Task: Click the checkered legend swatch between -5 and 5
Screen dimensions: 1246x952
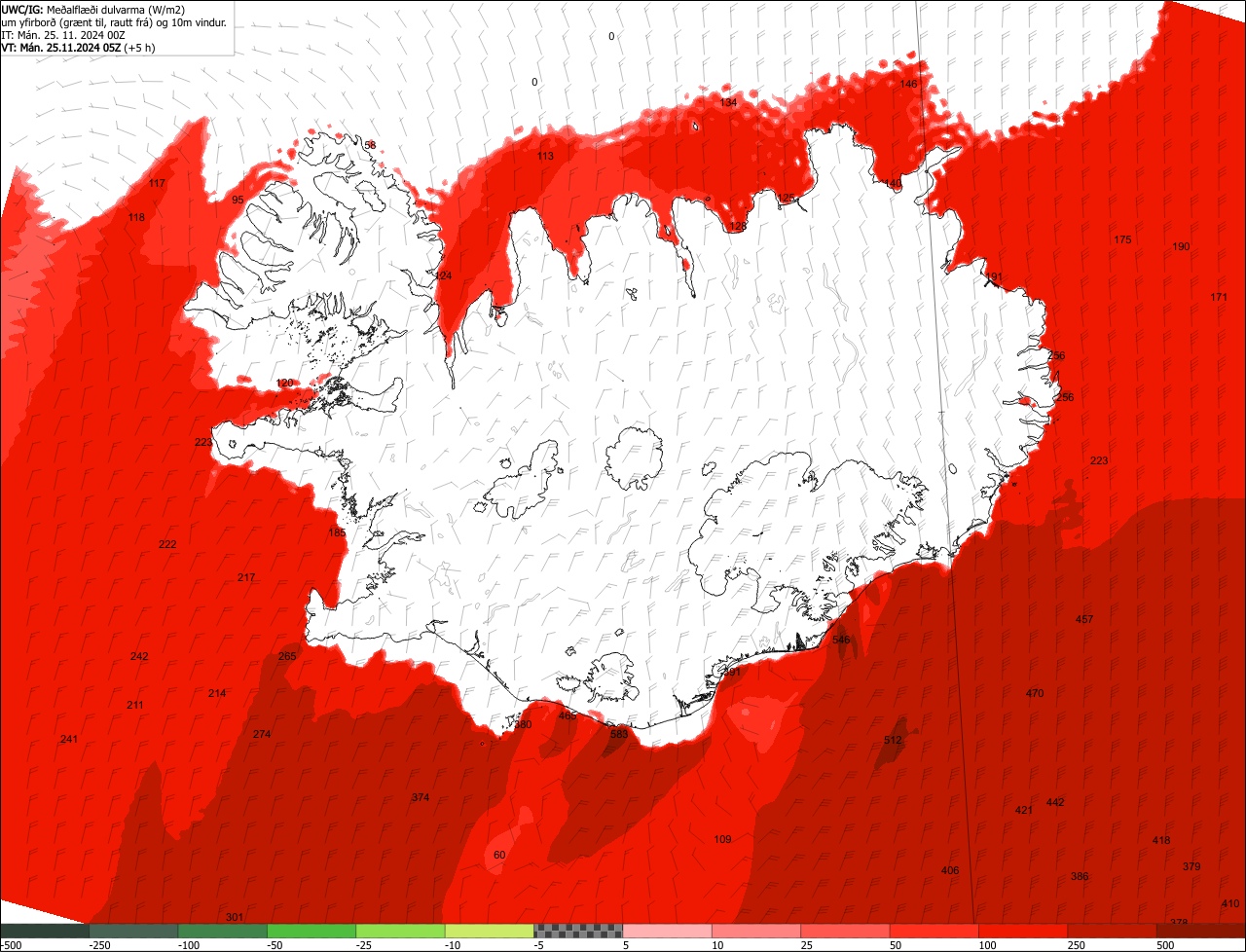Action: click(578, 931)
